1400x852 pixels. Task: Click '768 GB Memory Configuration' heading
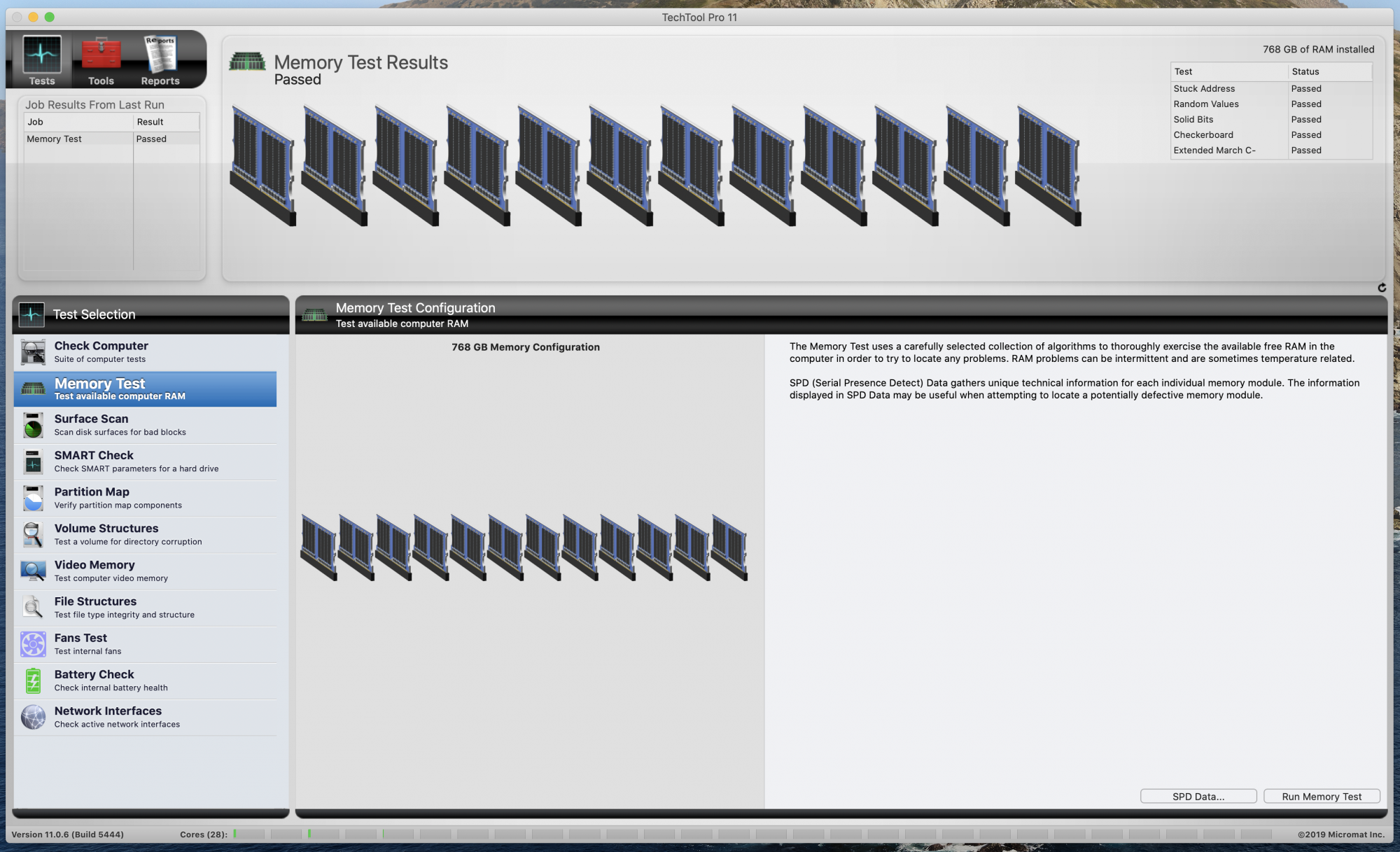tap(526, 347)
